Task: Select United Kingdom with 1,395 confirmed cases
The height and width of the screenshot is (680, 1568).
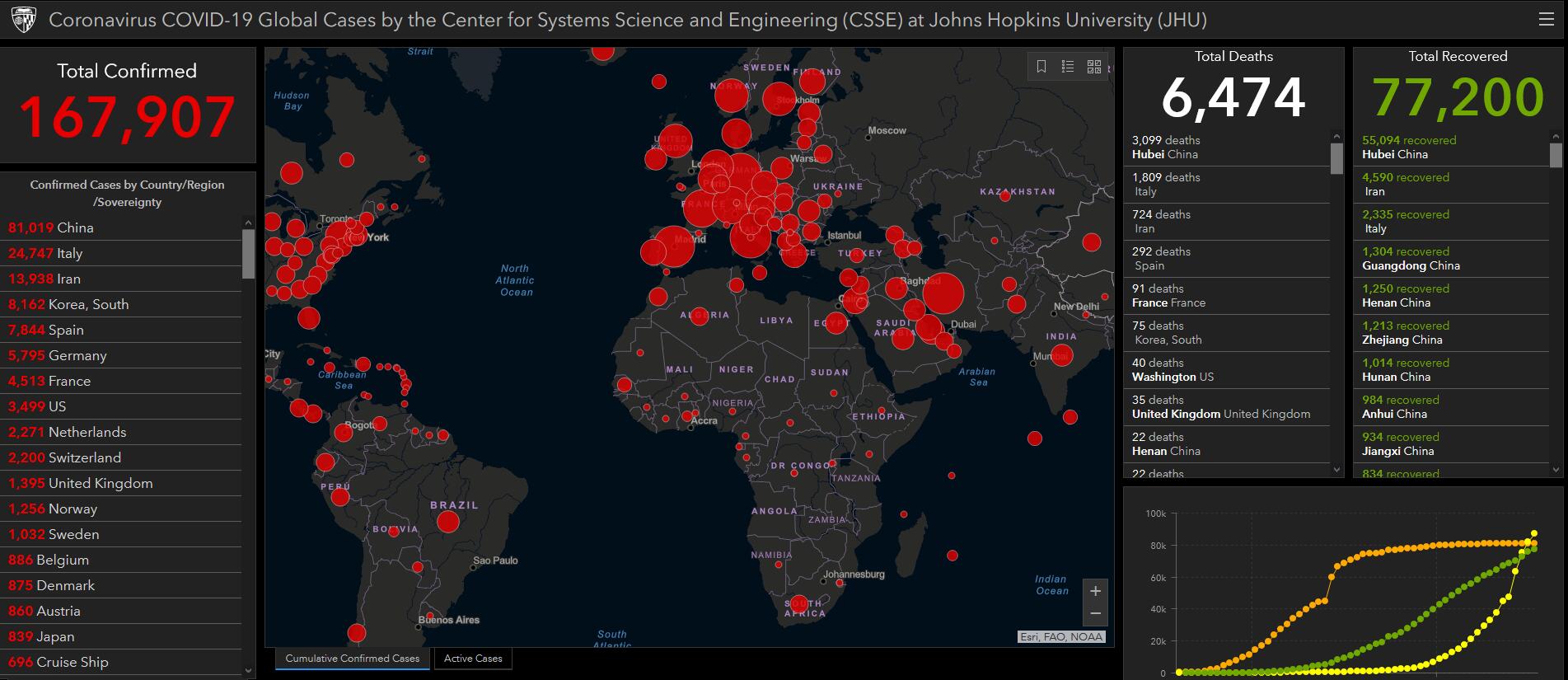Action: click(x=121, y=483)
